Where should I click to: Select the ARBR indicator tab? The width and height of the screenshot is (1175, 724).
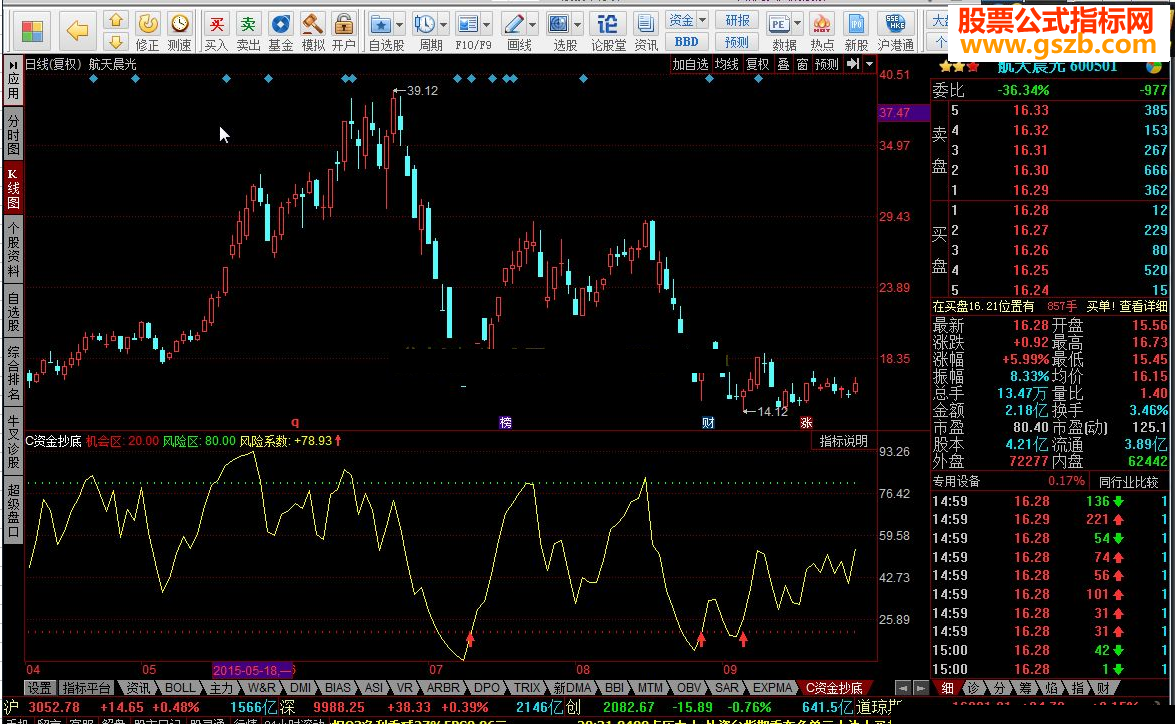443,688
